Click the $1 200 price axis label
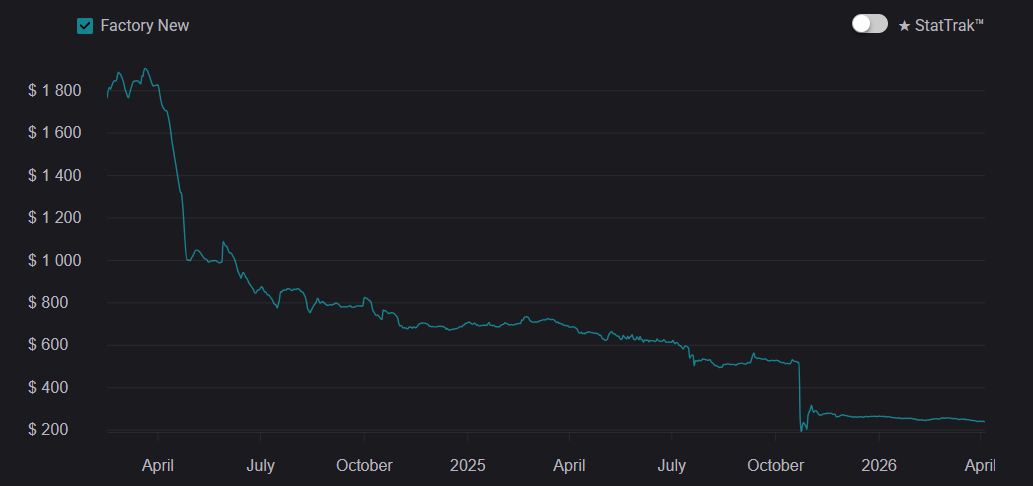1033x486 pixels. point(54,218)
